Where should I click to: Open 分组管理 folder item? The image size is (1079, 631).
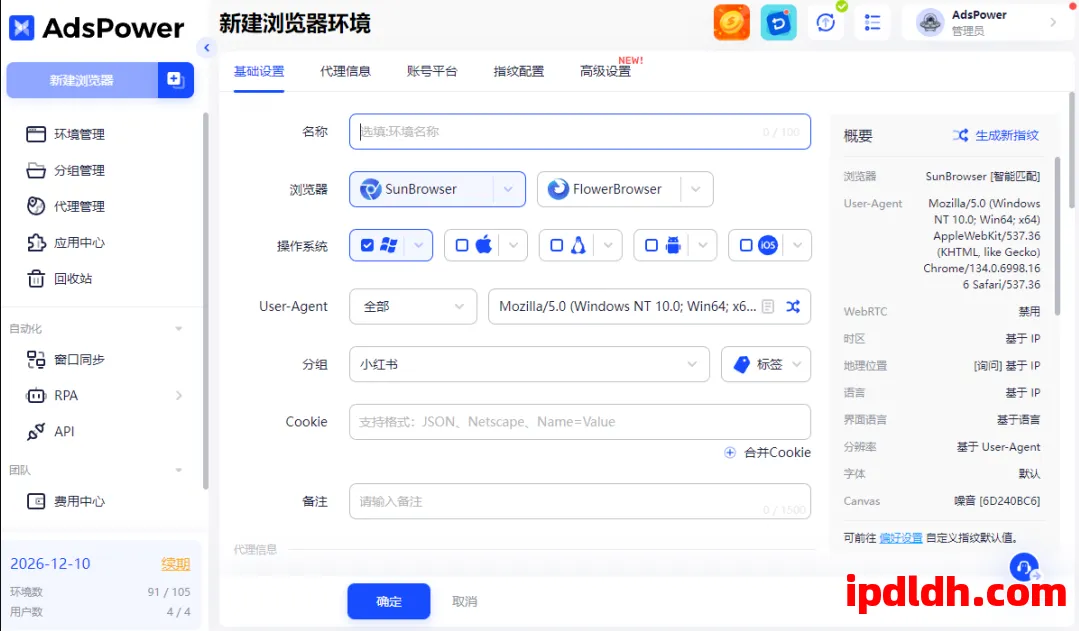tap(65, 170)
